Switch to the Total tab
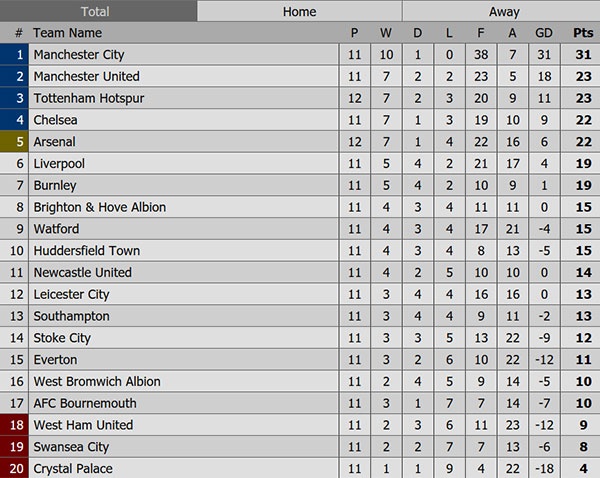This screenshot has width=600, height=478. (x=97, y=12)
